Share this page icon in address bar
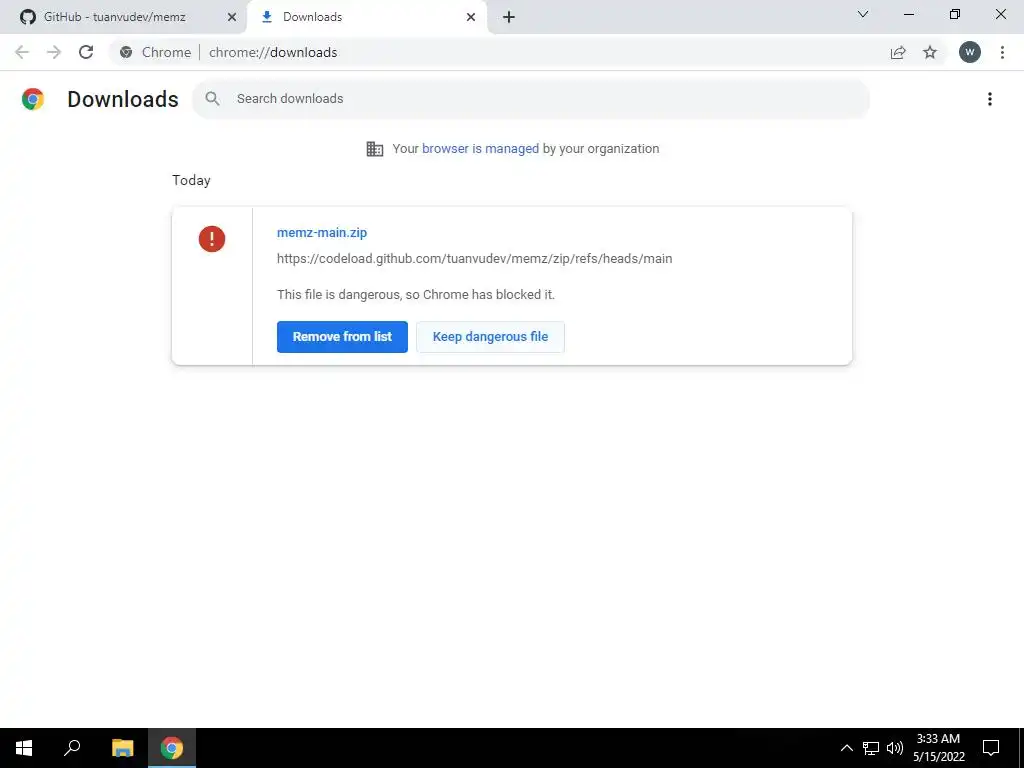This screenshot has height=768, width=1024. pos(898,52)
